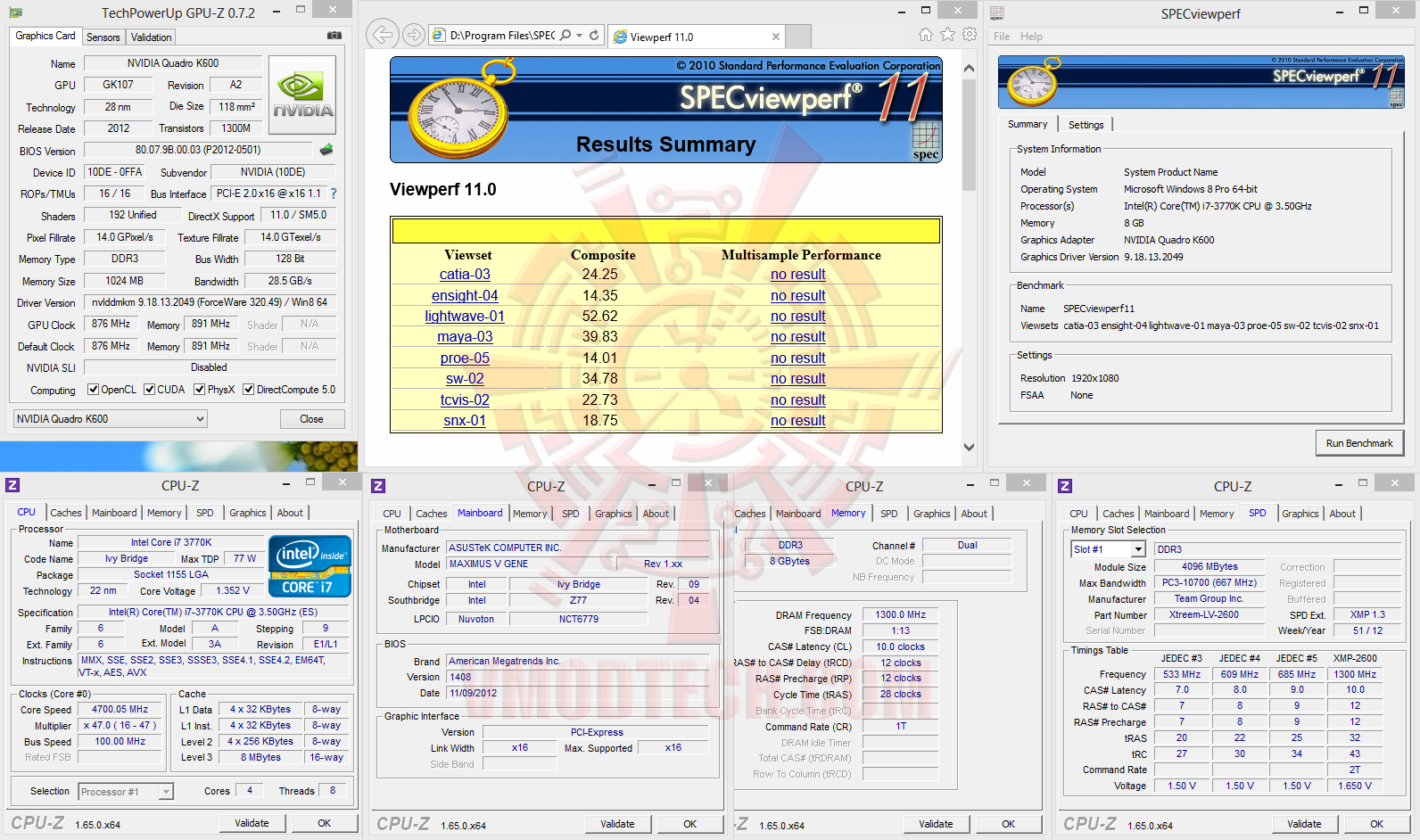This screenshot has height=840, width=1420.
Task: Switch to the Sensors tab in GPU-Z
Action: pyautogui.click(x=103, y=37)
